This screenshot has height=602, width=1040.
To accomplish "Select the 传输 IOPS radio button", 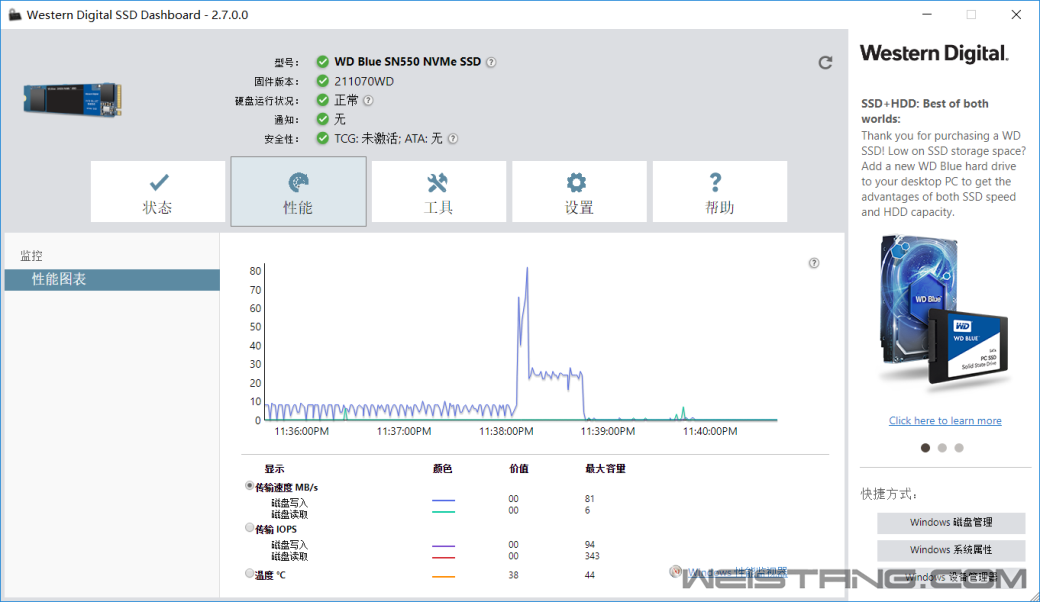I will click(x=250, y=528).
